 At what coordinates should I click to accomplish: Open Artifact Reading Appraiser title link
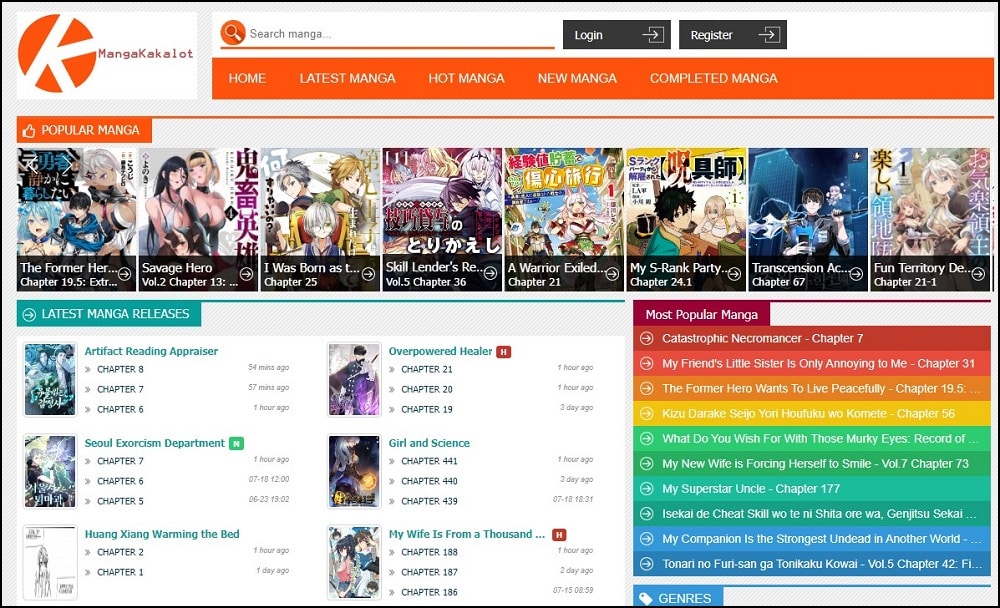[151, 351]
